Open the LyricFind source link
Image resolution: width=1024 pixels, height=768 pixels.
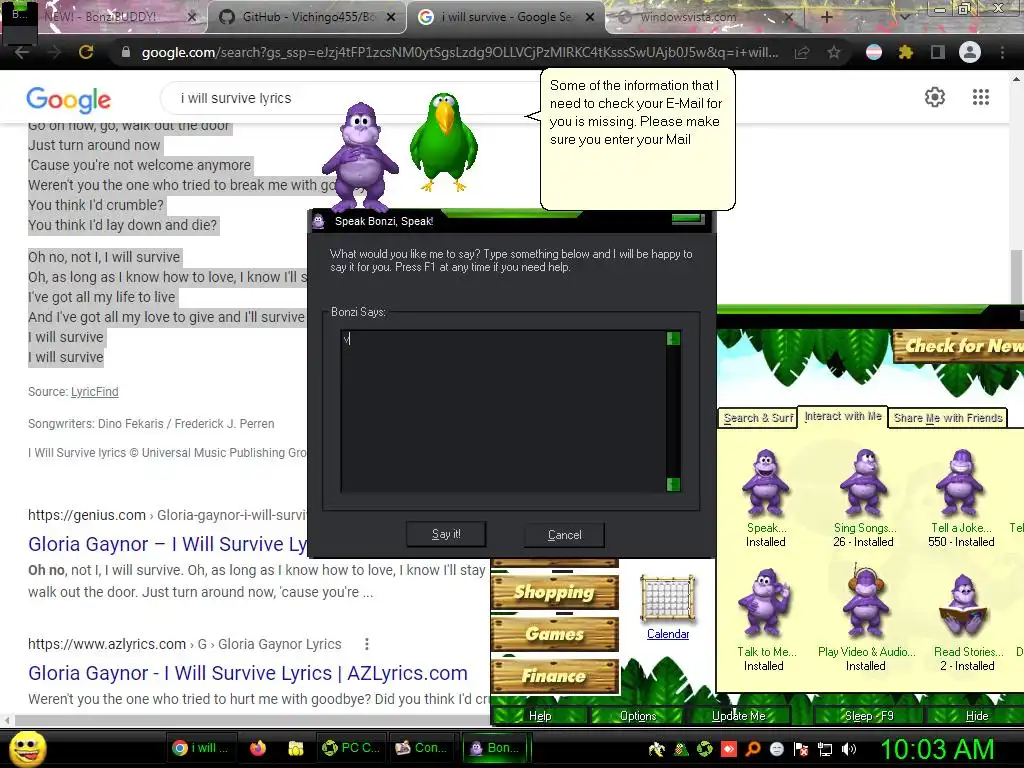95,392
